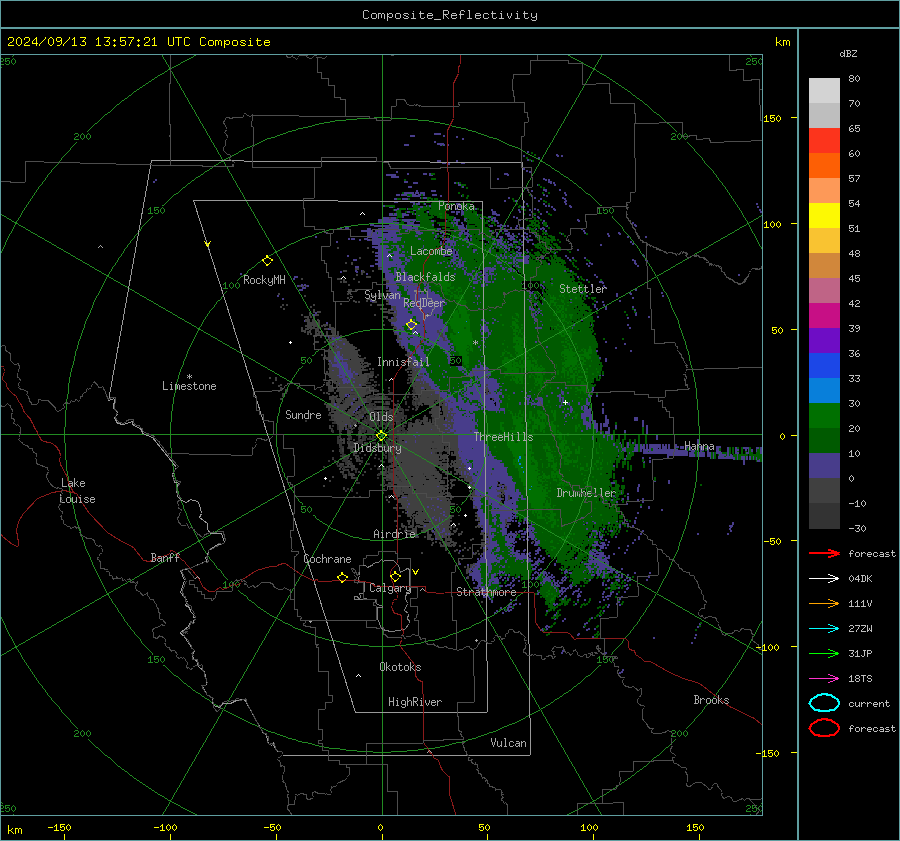Click the Cochrane city label
Image resolution: width=900 pixels, height=841 pixels.
point(327,559)
